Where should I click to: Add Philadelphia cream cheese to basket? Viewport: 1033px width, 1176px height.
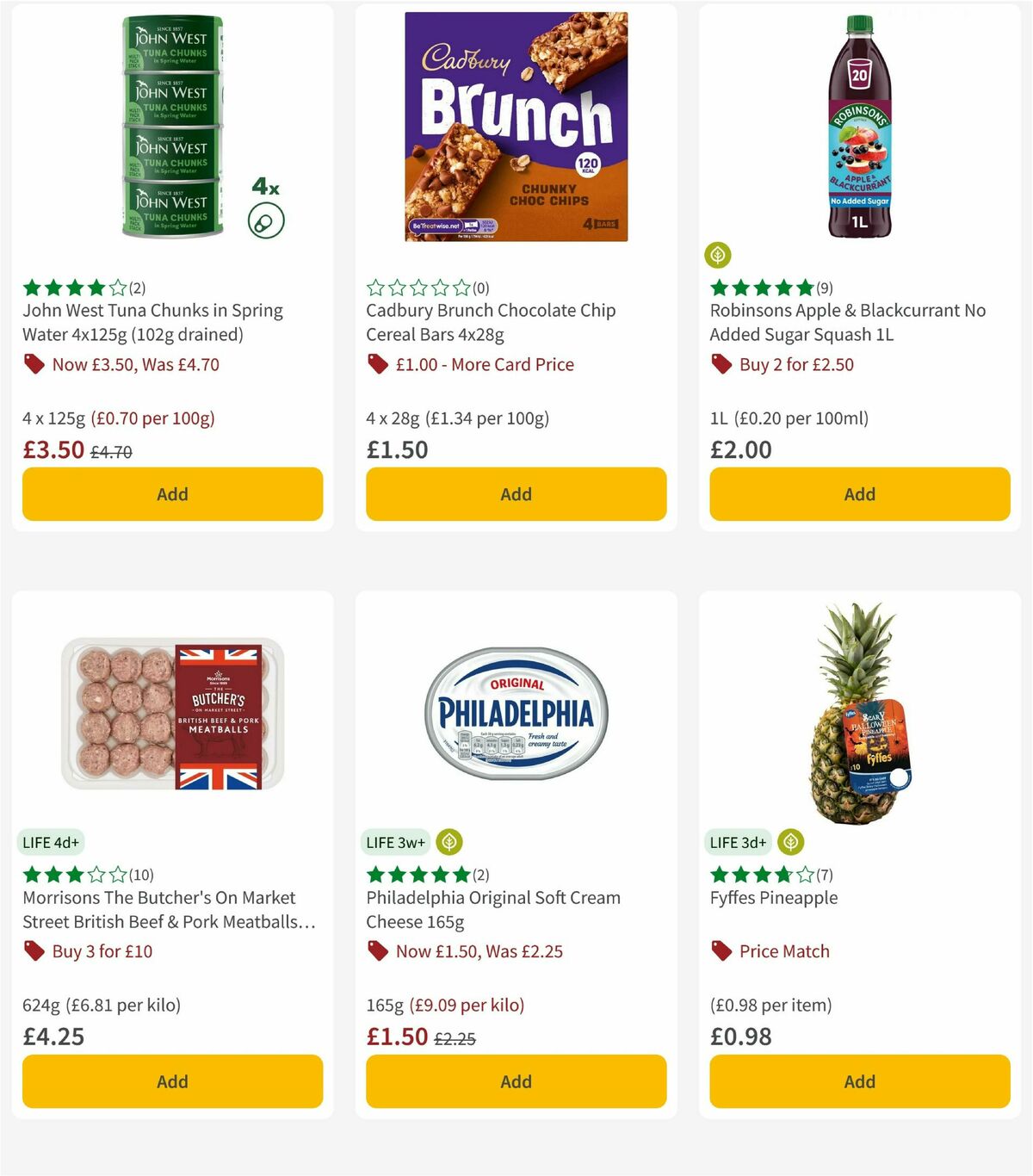click(x=516, y=1081)
